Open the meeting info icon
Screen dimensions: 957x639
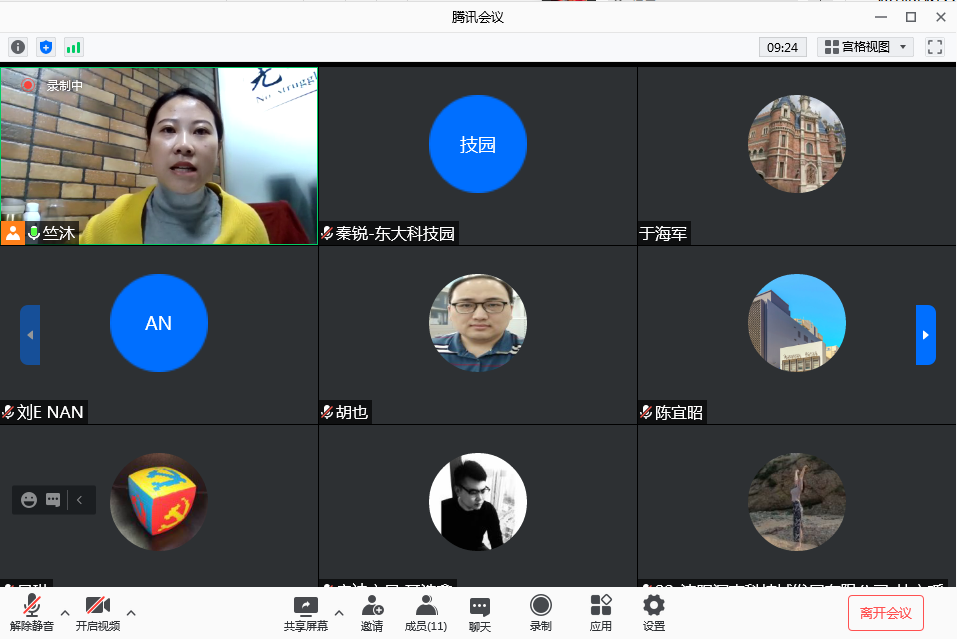tap(18, 47)
